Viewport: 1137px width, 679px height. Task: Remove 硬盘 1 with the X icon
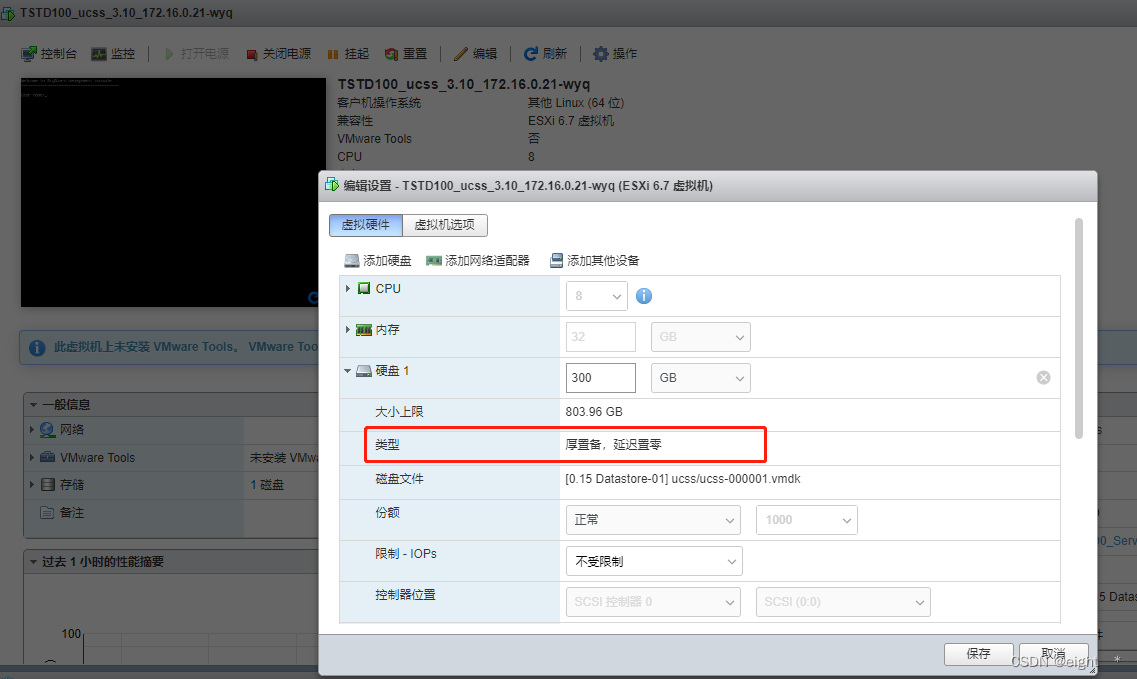pos(1043,377)
